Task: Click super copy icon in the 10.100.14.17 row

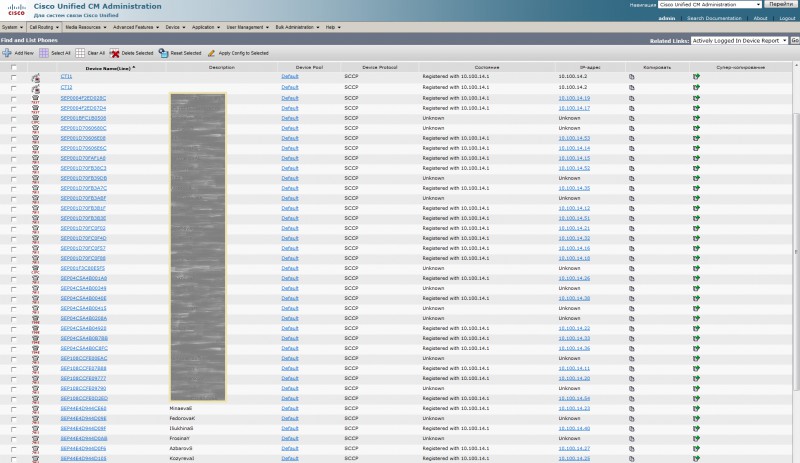Action: tap(696, 108)
